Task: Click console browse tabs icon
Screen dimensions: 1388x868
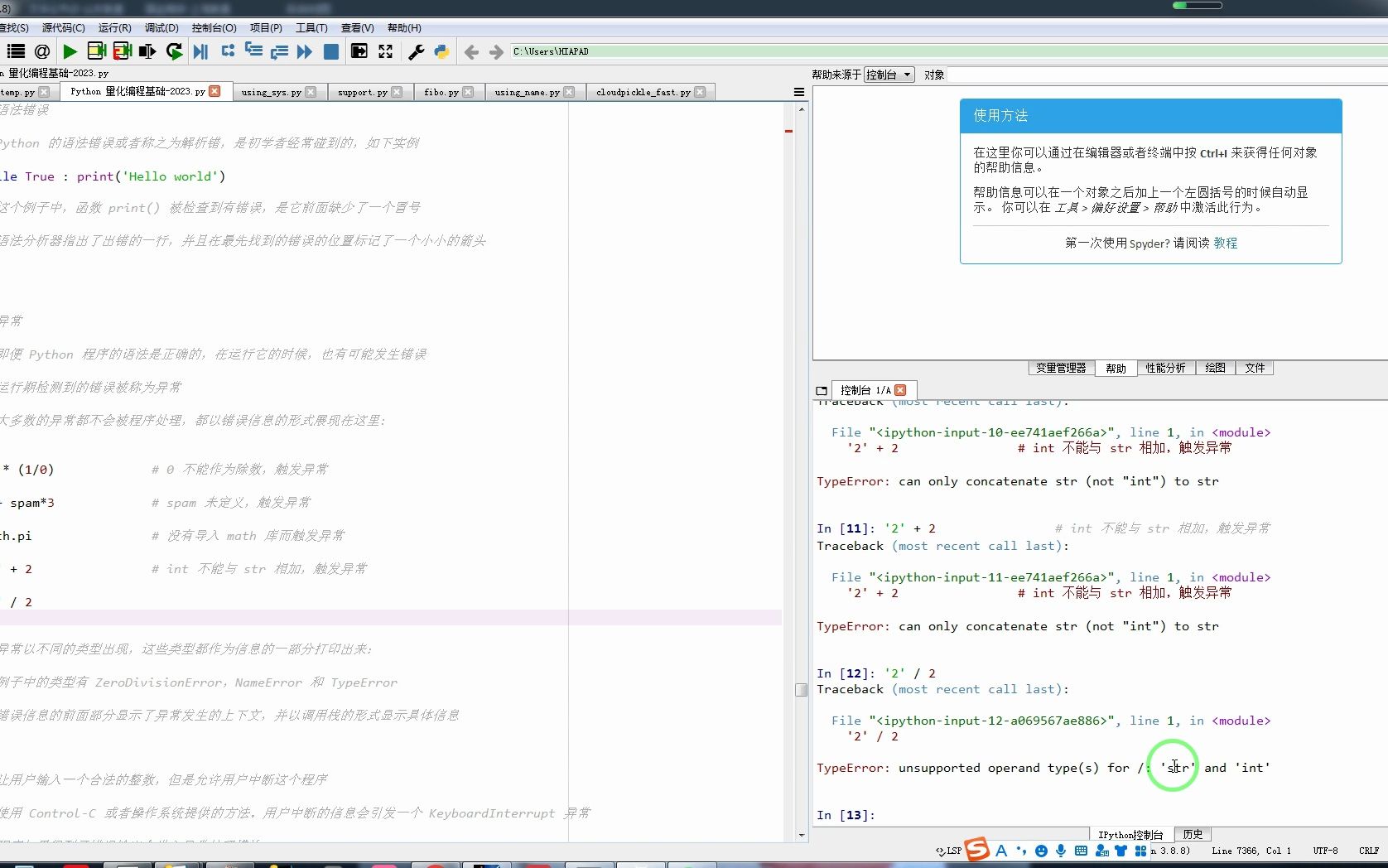Action: (822, 390)
